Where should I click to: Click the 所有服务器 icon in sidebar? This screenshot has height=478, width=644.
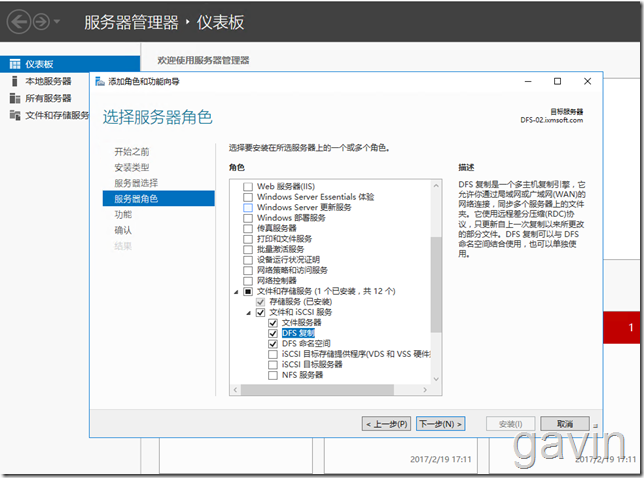[x=15, y=98]
